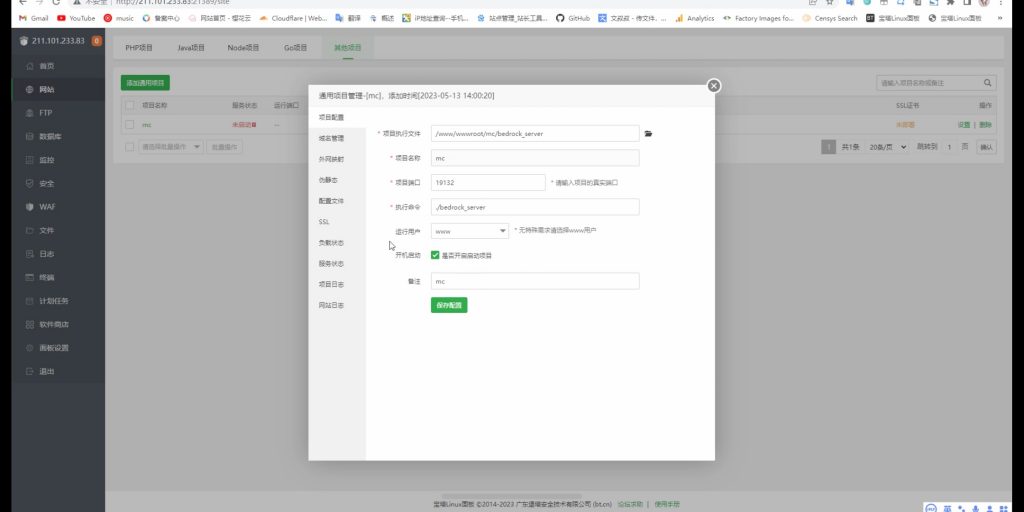
Task: Click the search magnifier icon in project search
Action: 988,83
